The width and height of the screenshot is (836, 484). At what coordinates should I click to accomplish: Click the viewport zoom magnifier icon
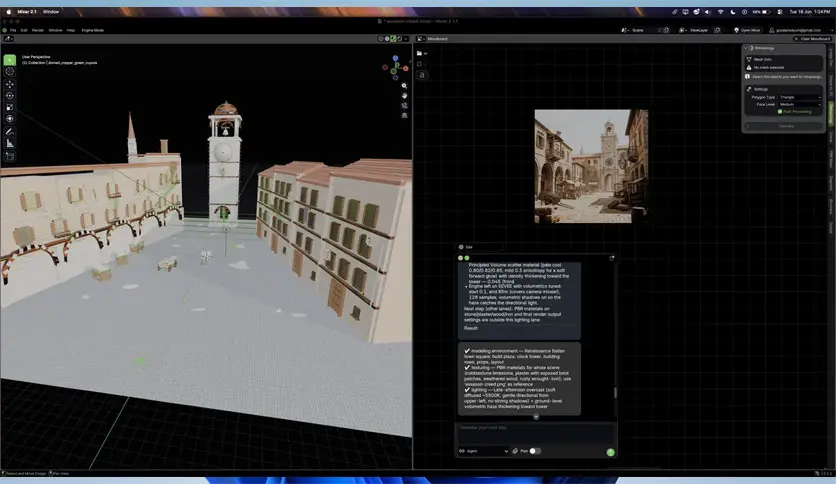coord(404,86)
